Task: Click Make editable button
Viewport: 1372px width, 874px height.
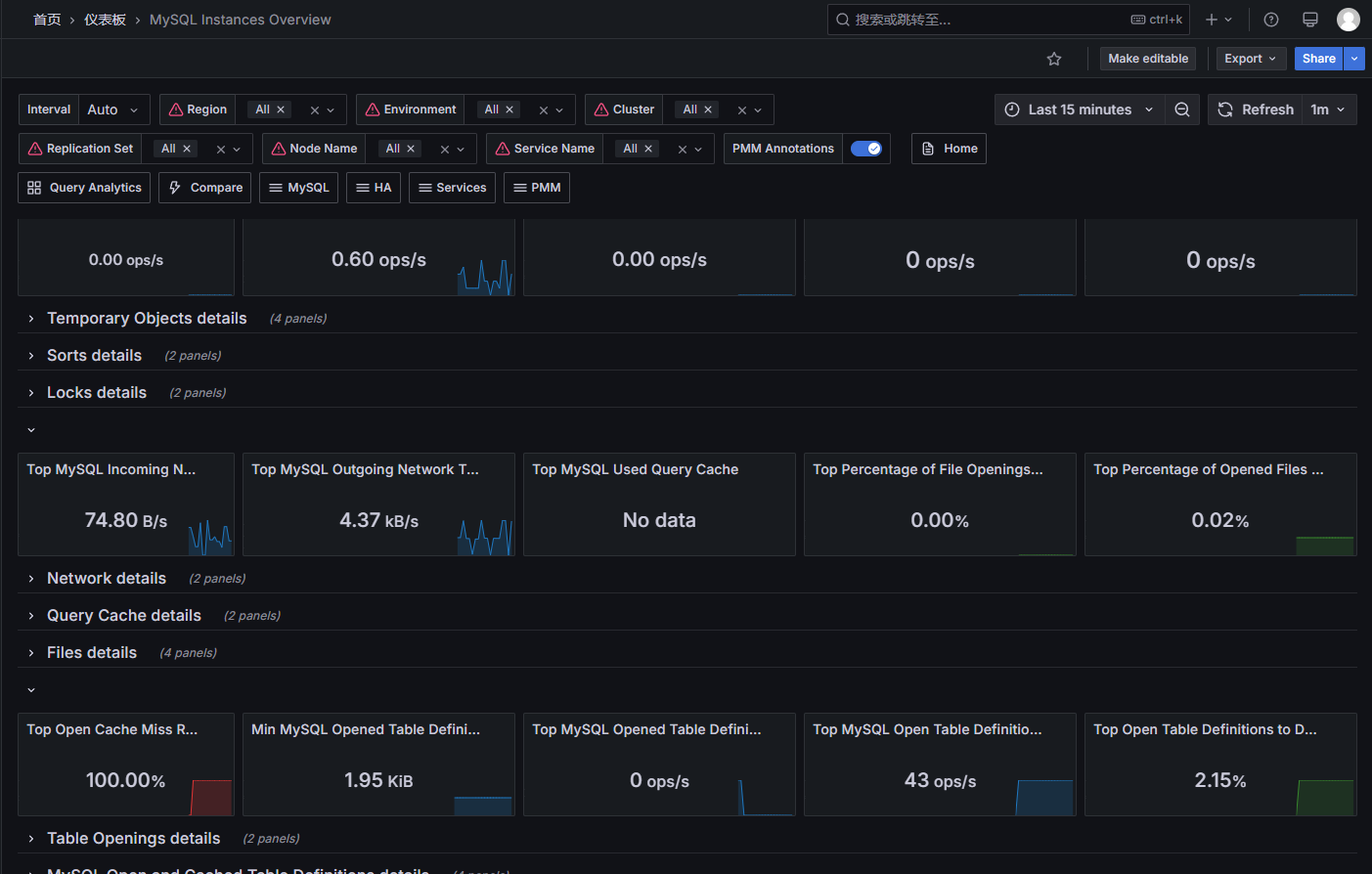Action: [1148, 59]
